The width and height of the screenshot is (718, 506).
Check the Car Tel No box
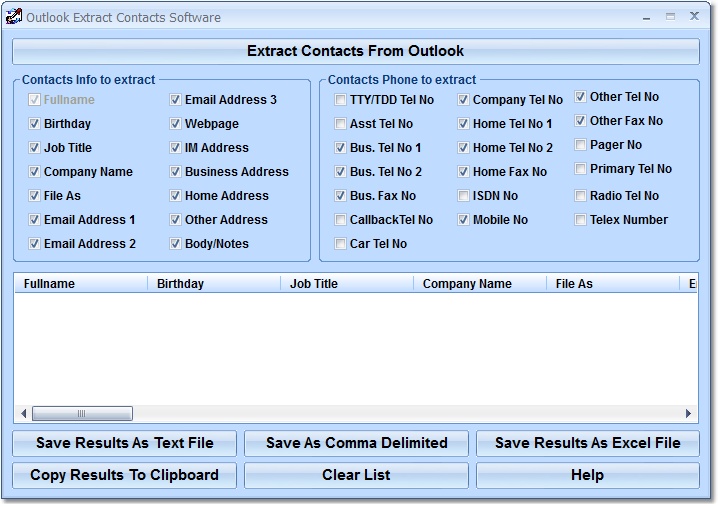(x=340, y=244)
